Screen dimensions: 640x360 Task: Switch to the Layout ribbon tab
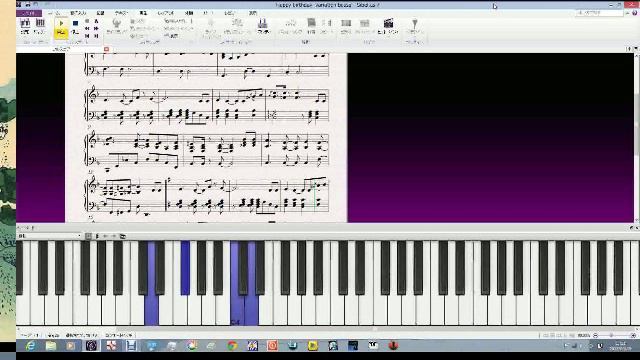(166, 13)
